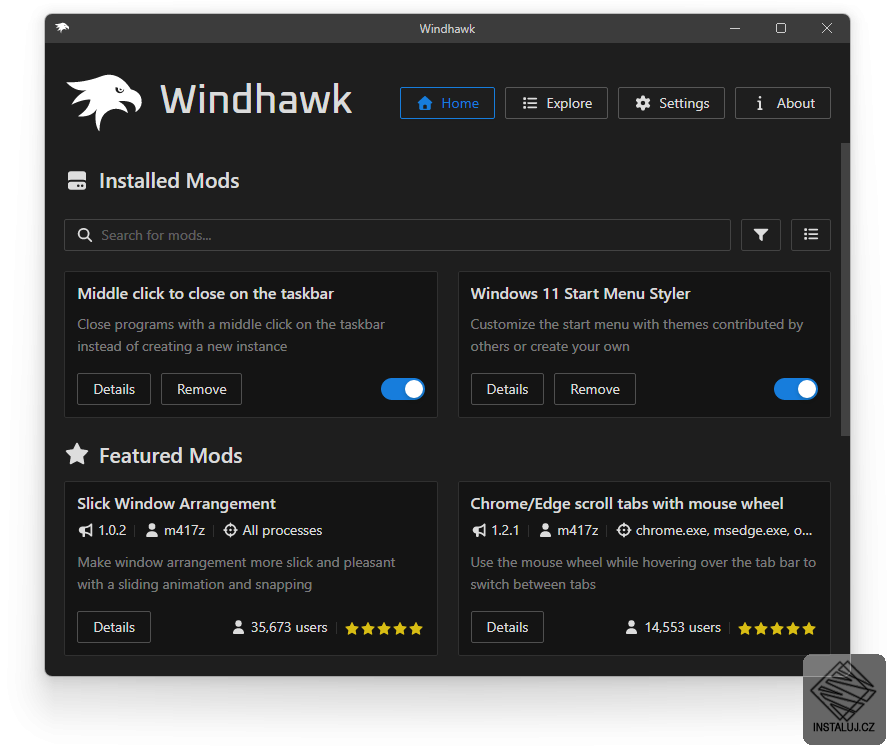Click author icon beside m417z in Slick Window Arrangement
The width and height of the screenshot is (894, 754).
point(152,530)
